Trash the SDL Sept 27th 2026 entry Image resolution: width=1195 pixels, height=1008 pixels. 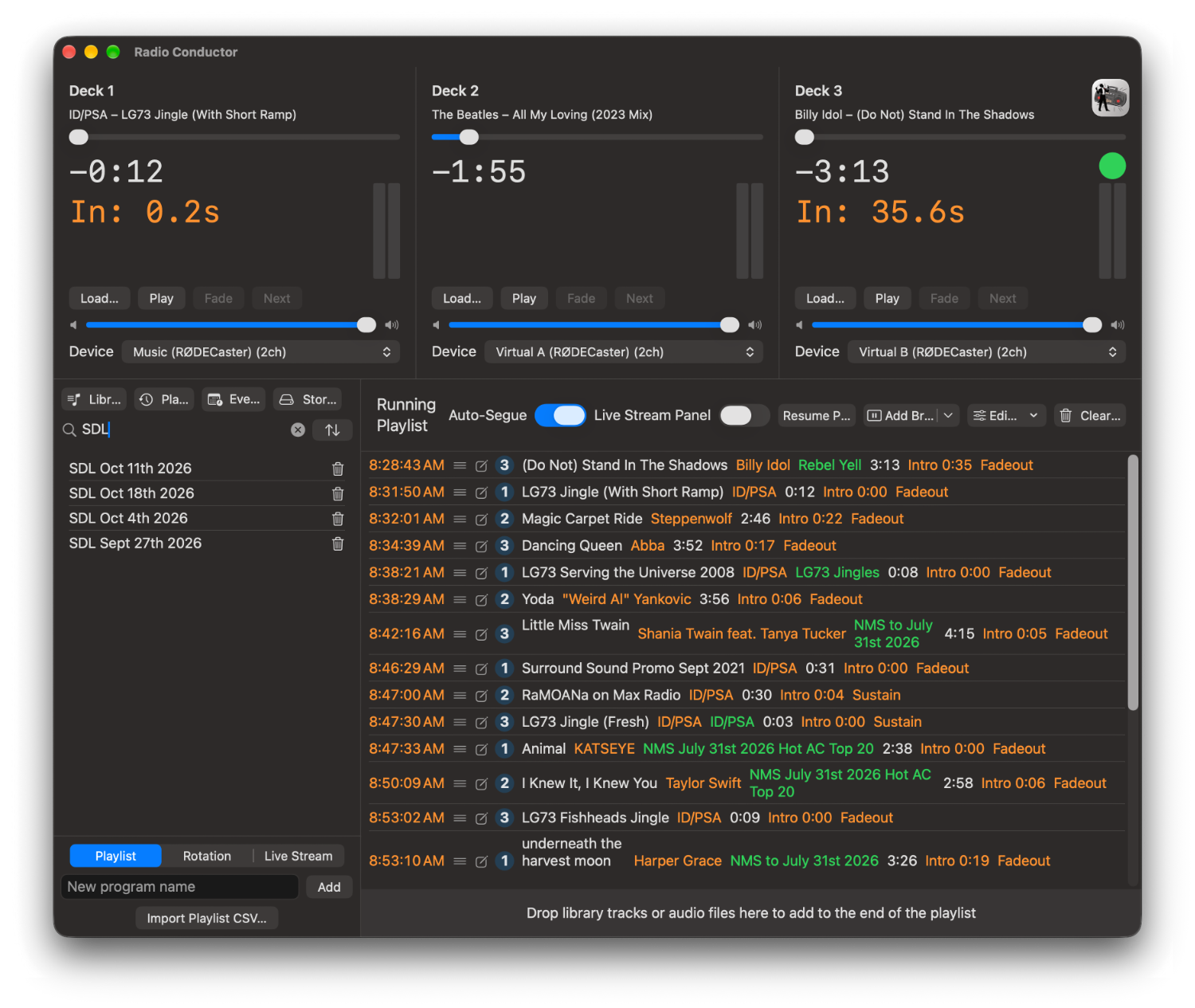[338, 543]
